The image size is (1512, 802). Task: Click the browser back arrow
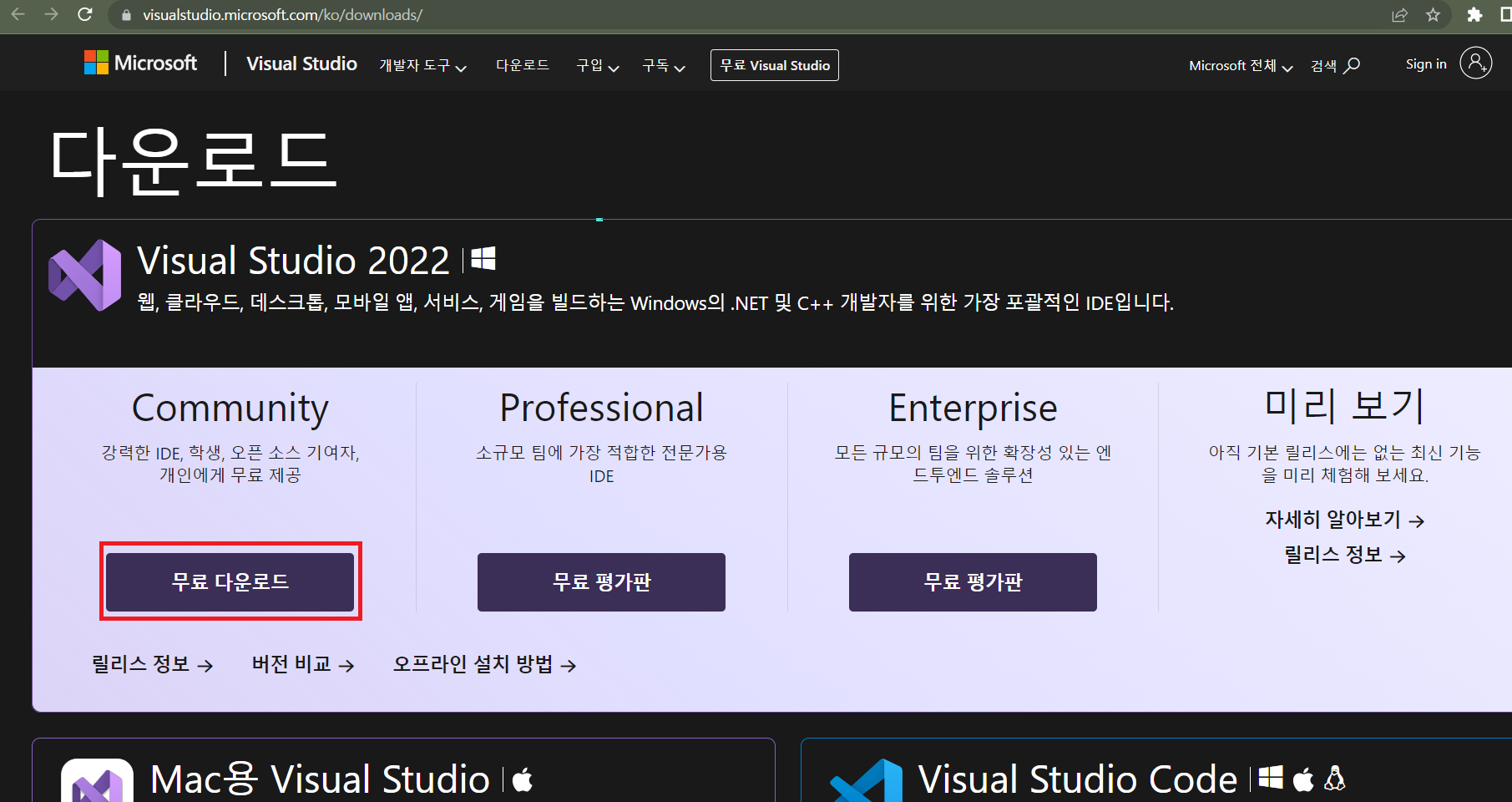(x=18, y=14)
